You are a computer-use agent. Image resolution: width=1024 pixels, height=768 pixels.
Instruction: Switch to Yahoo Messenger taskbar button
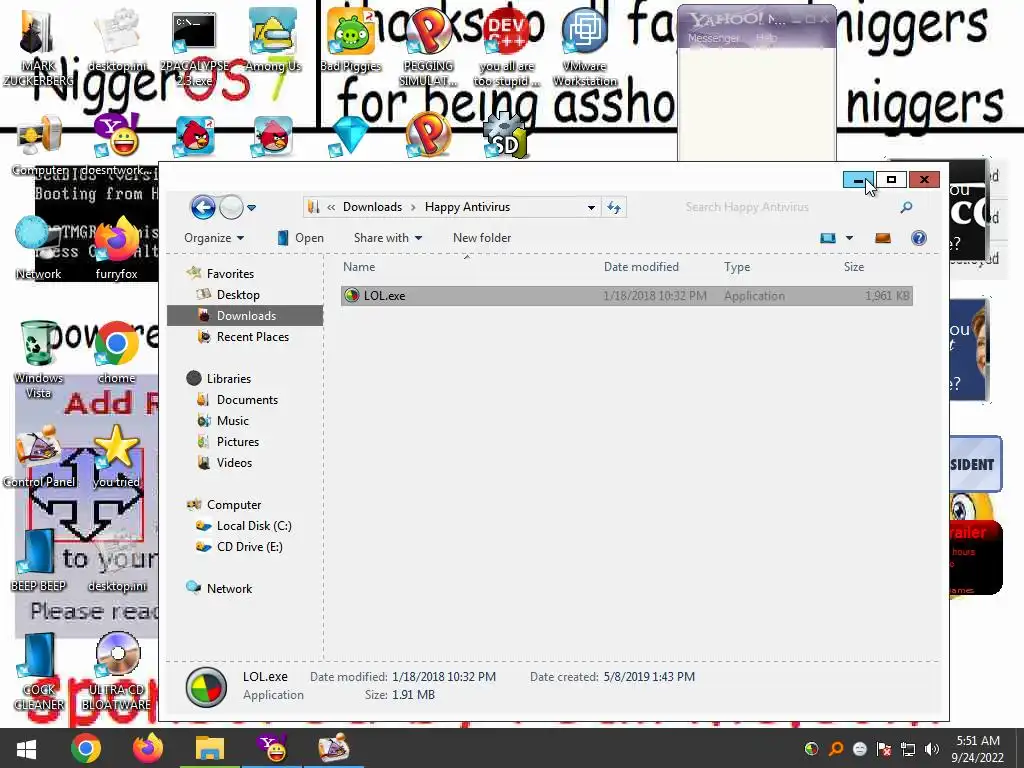coord(272,748)
